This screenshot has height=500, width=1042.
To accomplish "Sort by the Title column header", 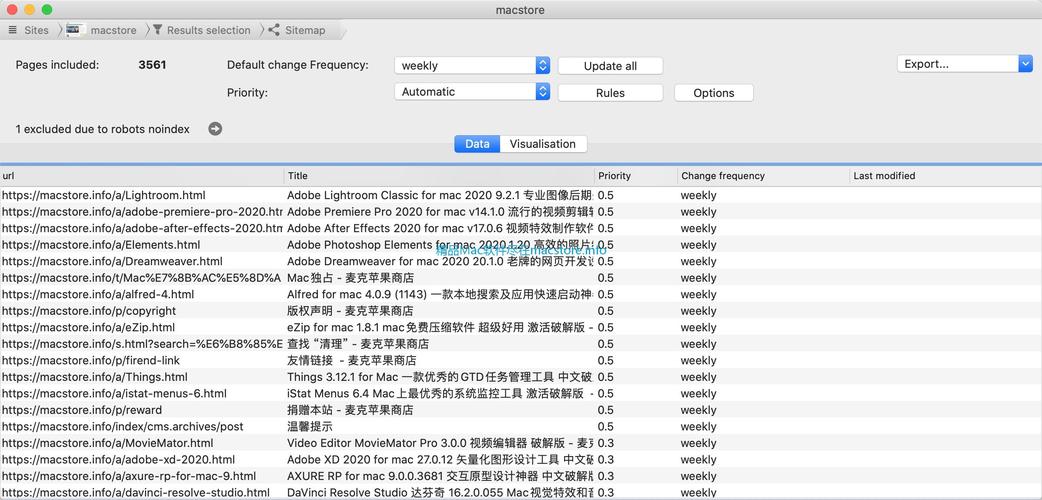I will pyautogui.click(x=439, y=176).
